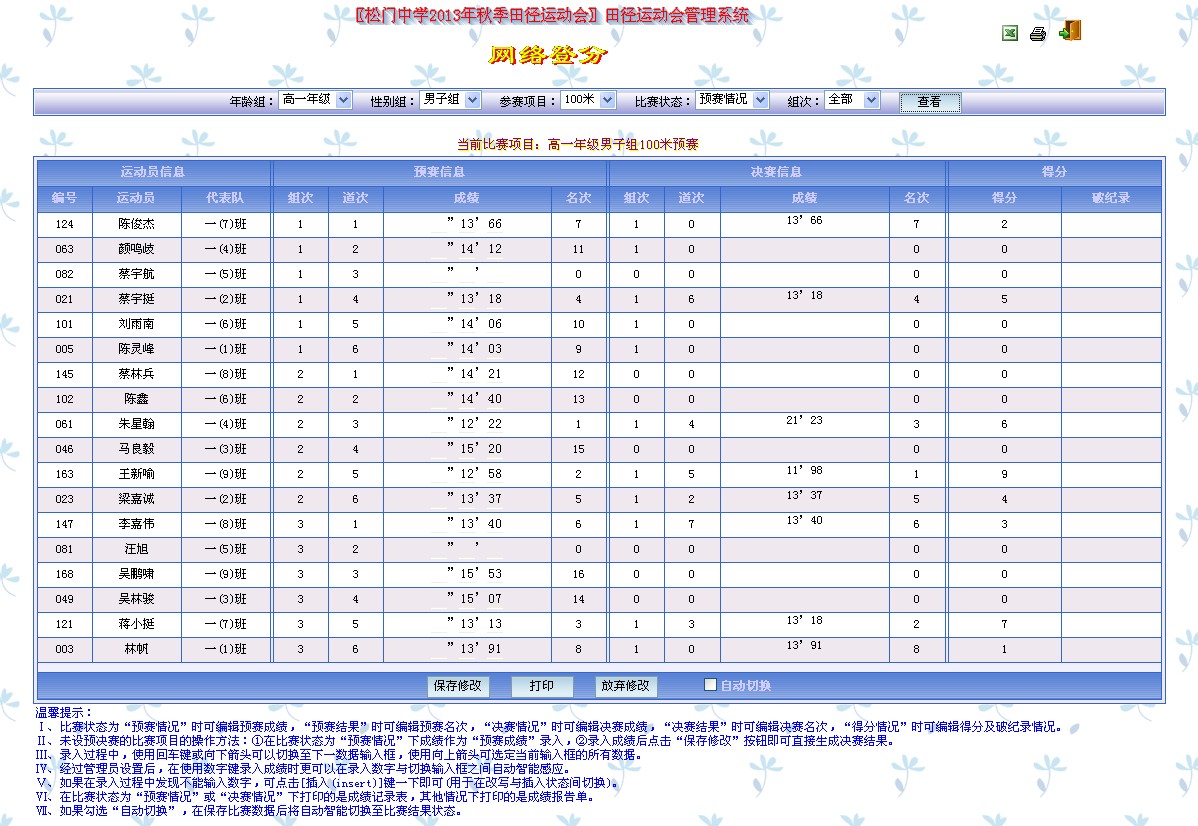
Task: Click the Excel export icon
Action: 1009,33
